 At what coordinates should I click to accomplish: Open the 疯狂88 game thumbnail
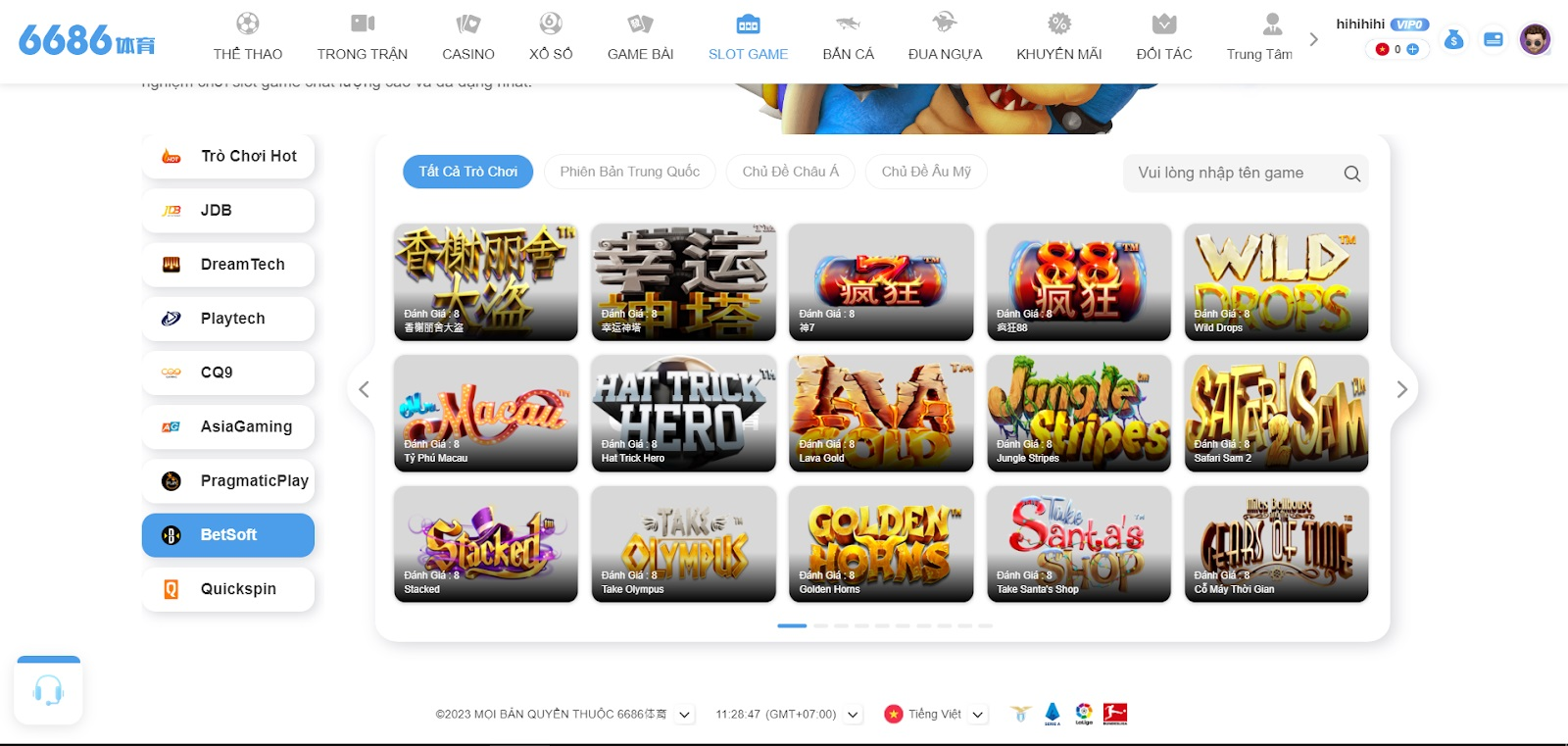pyautogui.click(x=1079, y=282)
